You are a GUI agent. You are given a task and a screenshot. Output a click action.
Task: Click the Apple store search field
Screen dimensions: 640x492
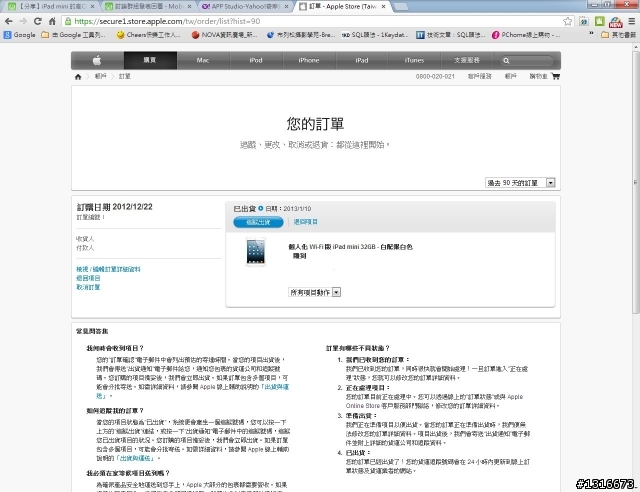(527, 61)
